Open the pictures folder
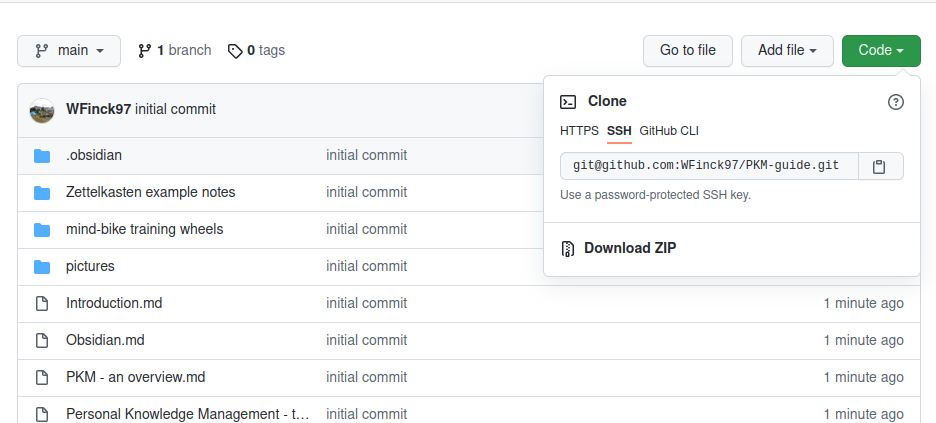936x423 pixels. point(90,266)
